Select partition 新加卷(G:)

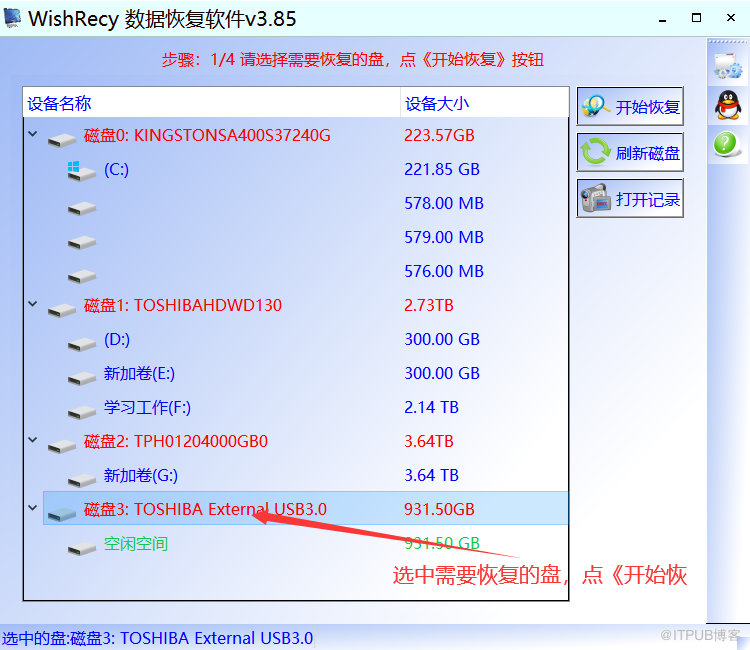tap(141, 475)
